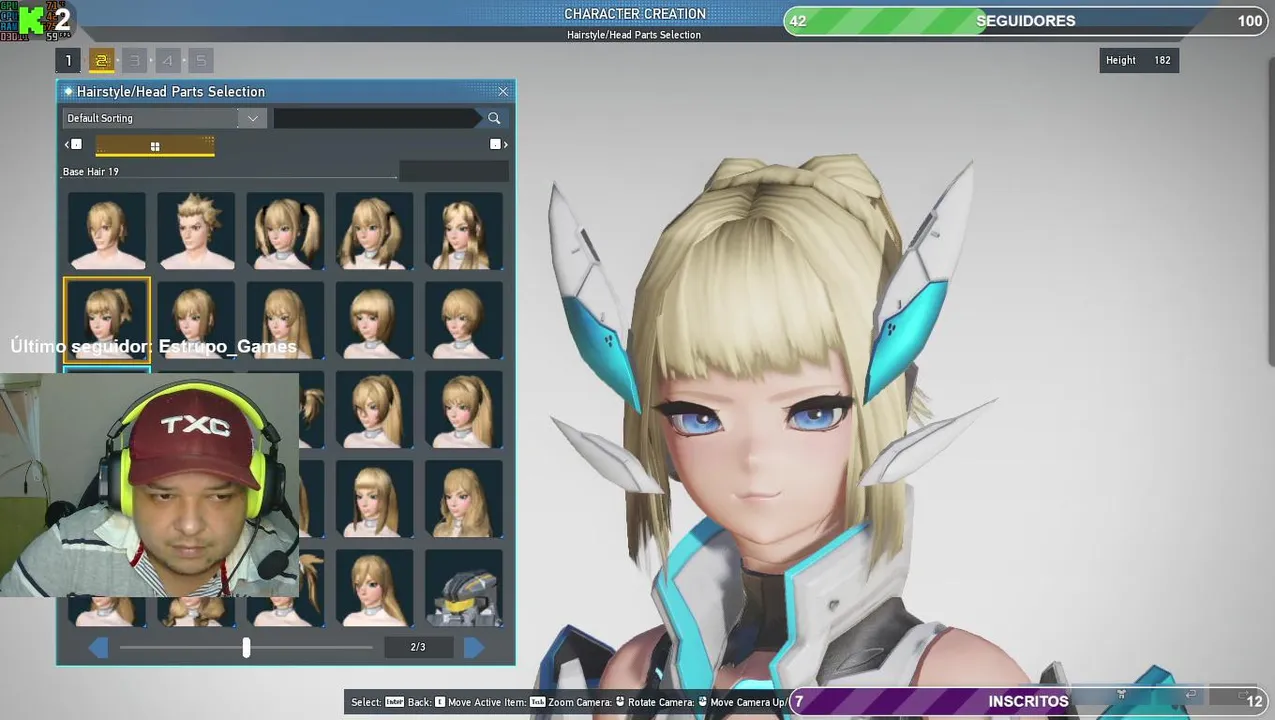Close the Hairstyle/Head Parts Selection panel
1275x720 pixels.
coord(503,91)
